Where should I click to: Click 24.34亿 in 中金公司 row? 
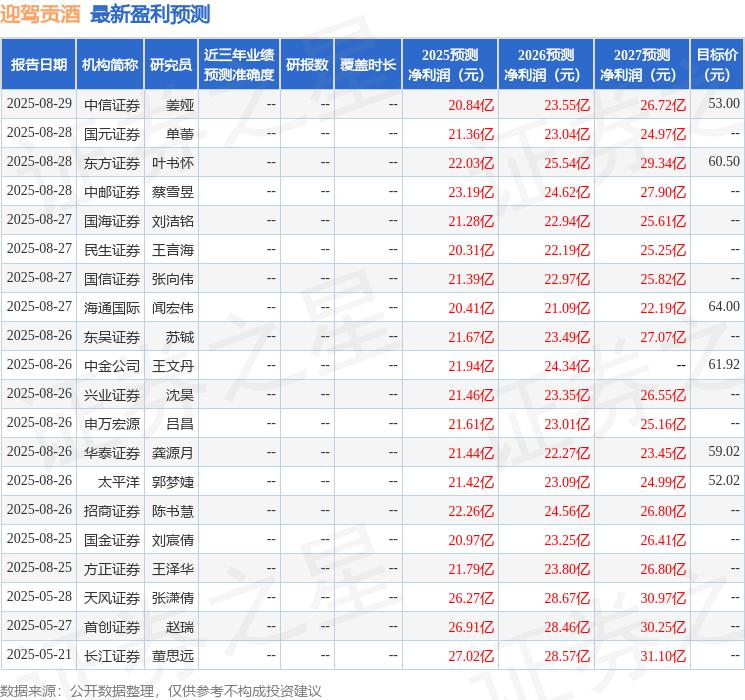(567, 366)
